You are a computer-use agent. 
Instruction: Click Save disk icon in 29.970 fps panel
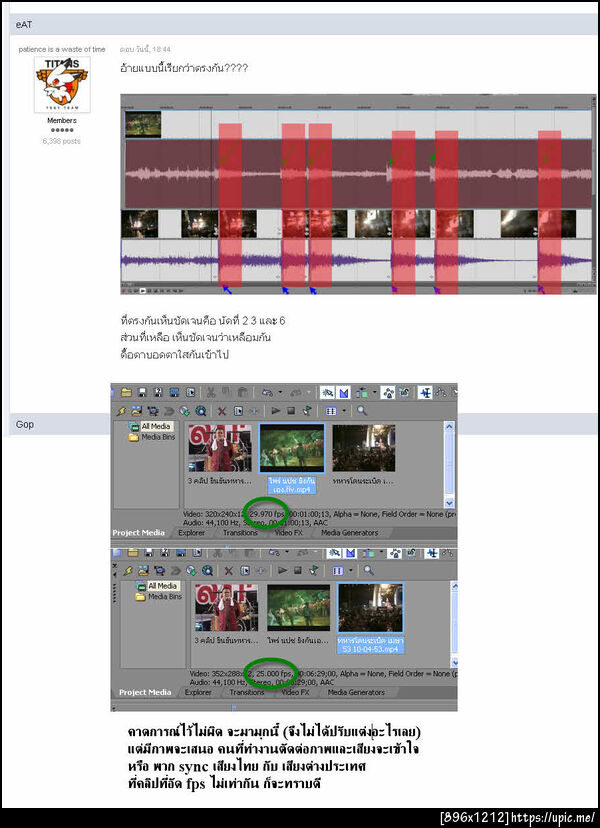pyautogui.click(x=142, y=392)
